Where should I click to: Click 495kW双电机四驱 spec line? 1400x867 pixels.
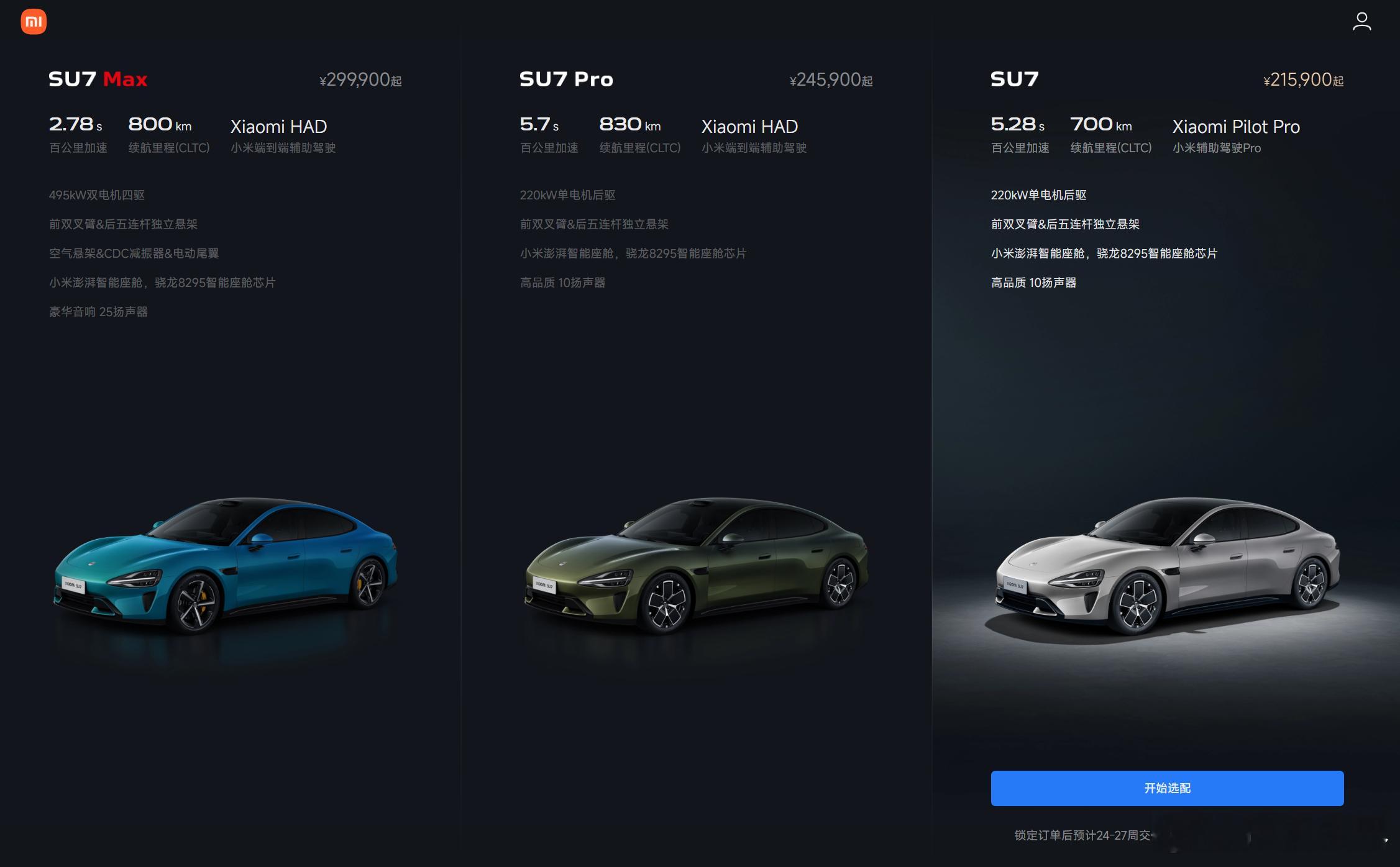point(97,195)
